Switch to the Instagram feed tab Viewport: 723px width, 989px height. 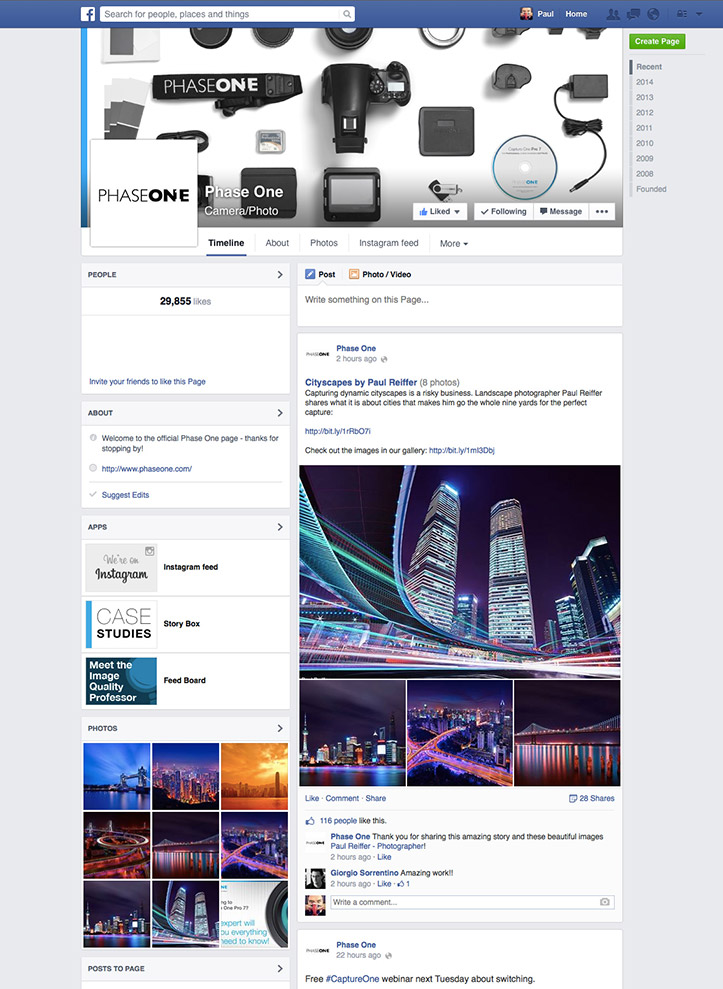tap(389, 243)
